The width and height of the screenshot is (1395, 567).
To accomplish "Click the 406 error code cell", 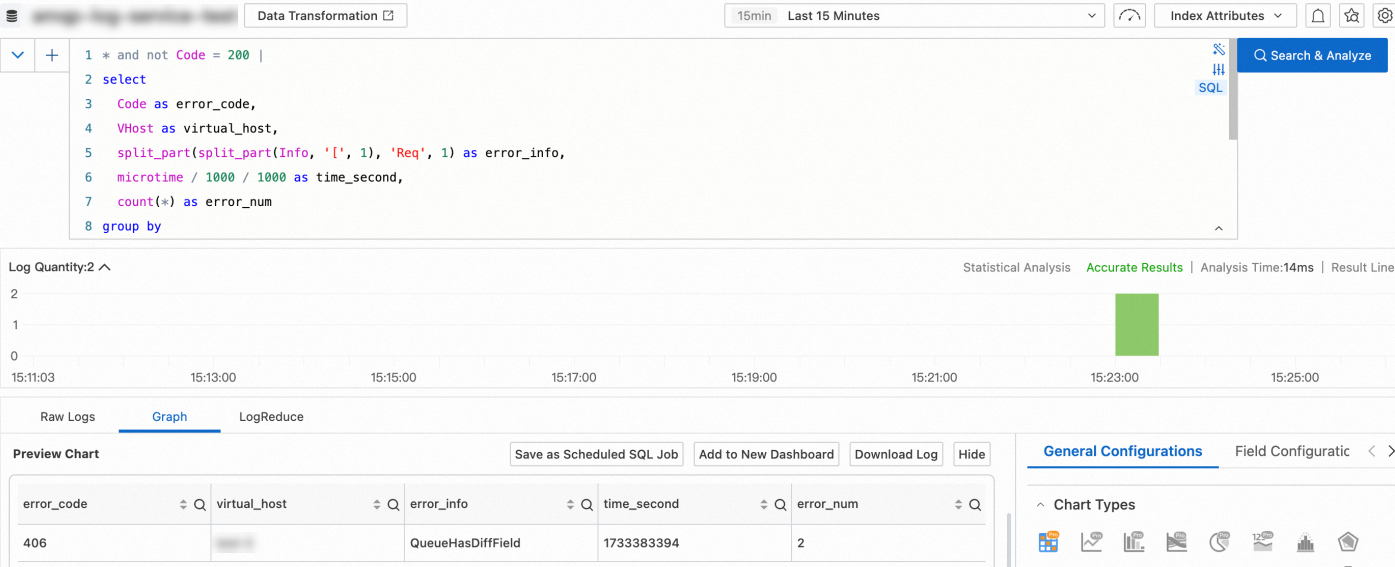I will pyautogui.click(x=112, y=543).
